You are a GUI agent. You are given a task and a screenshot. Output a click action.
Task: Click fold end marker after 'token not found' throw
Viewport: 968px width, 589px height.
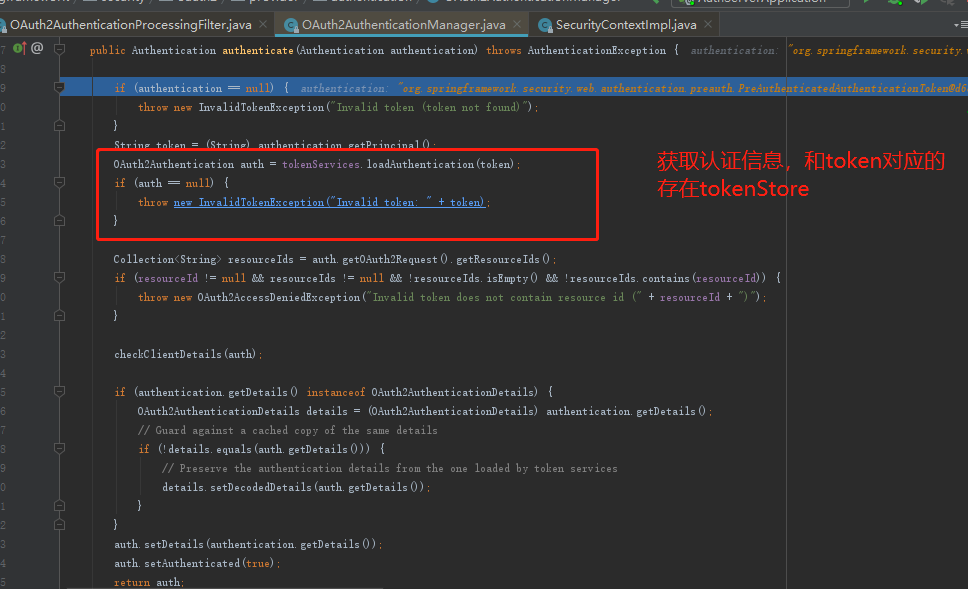59,126
